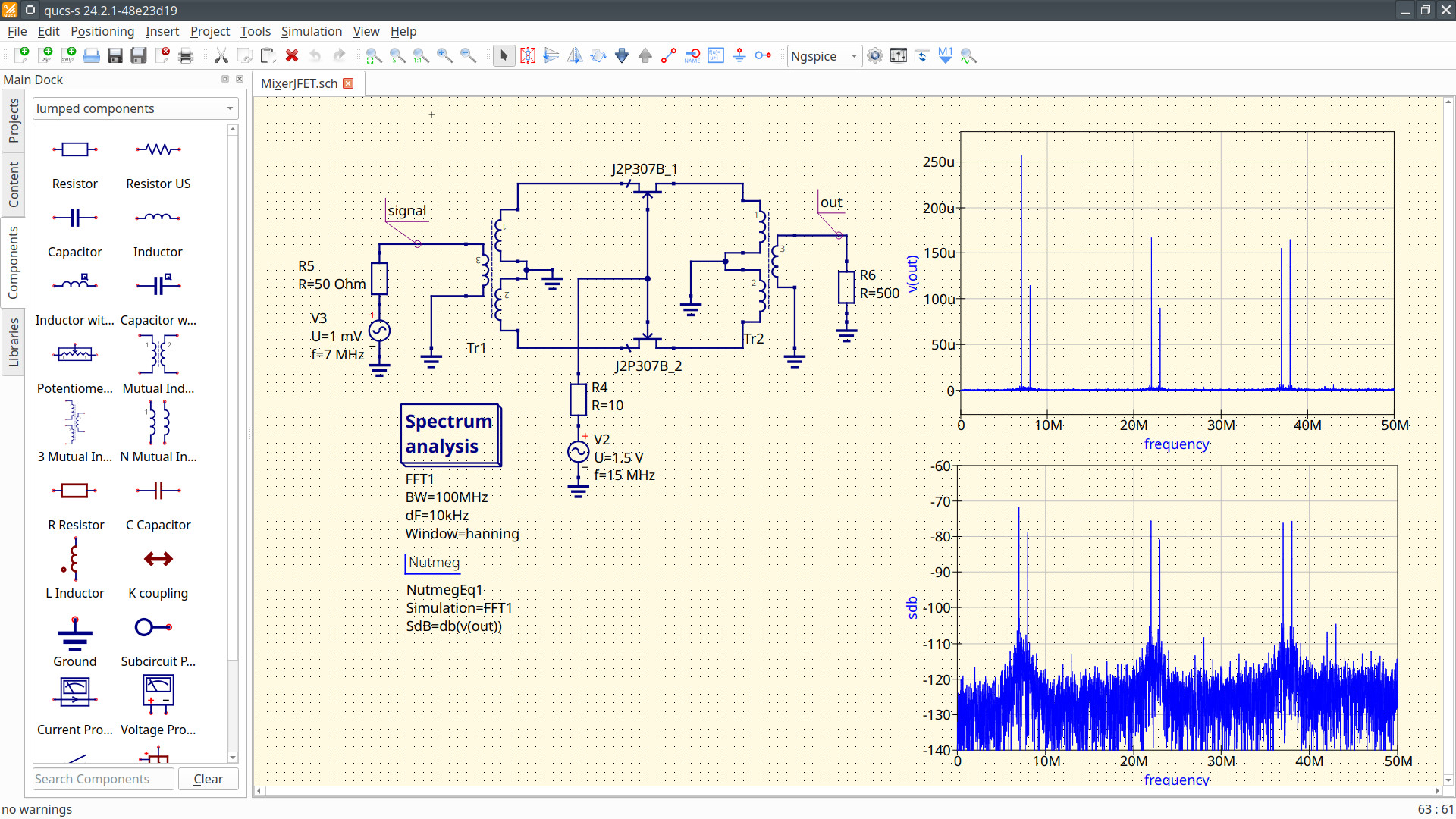Toggle the Set Marker on graph tool

tap(945, 55)
